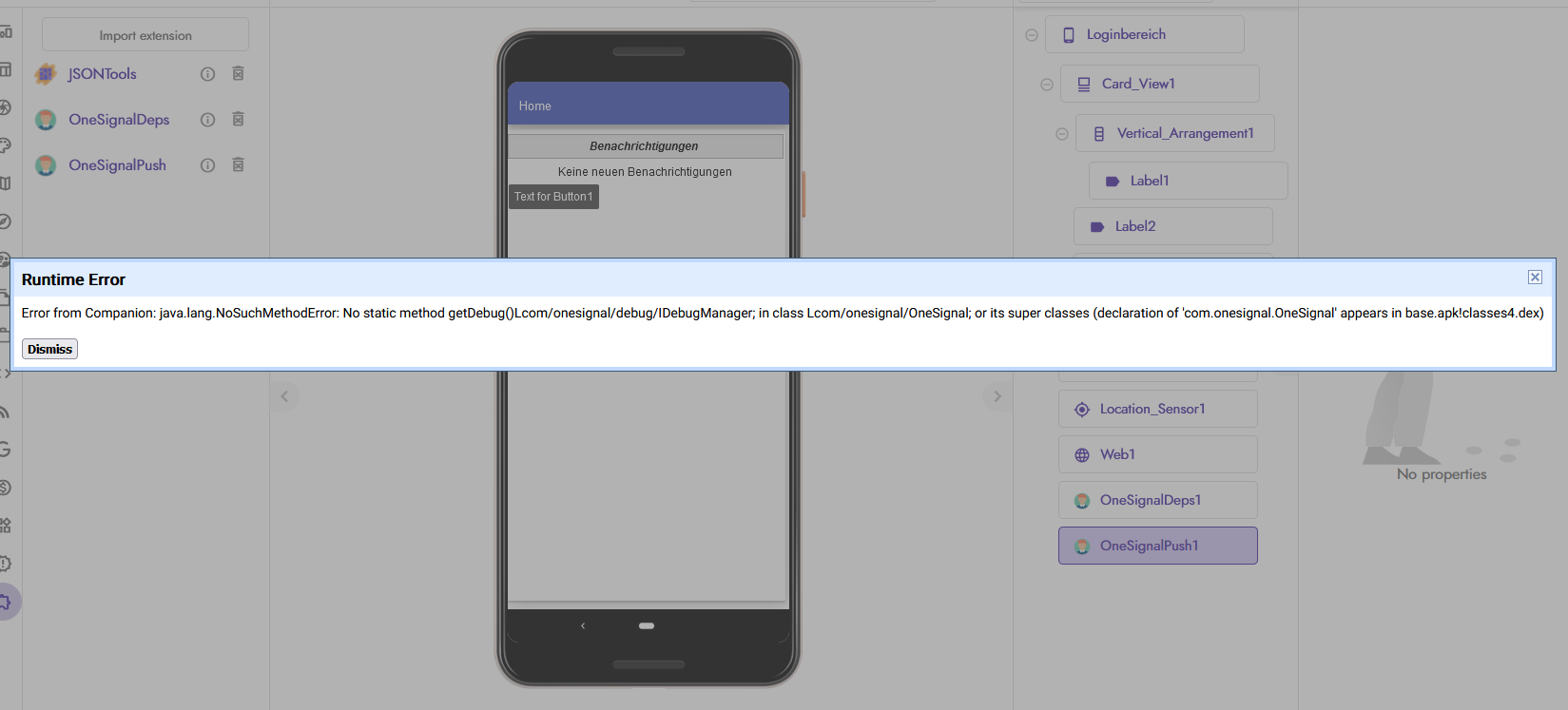The height and width of the screenshot is (710, 1568).
Task: Select Vertical_Arrangement1 in component tree
Action: pos(1175,133)
